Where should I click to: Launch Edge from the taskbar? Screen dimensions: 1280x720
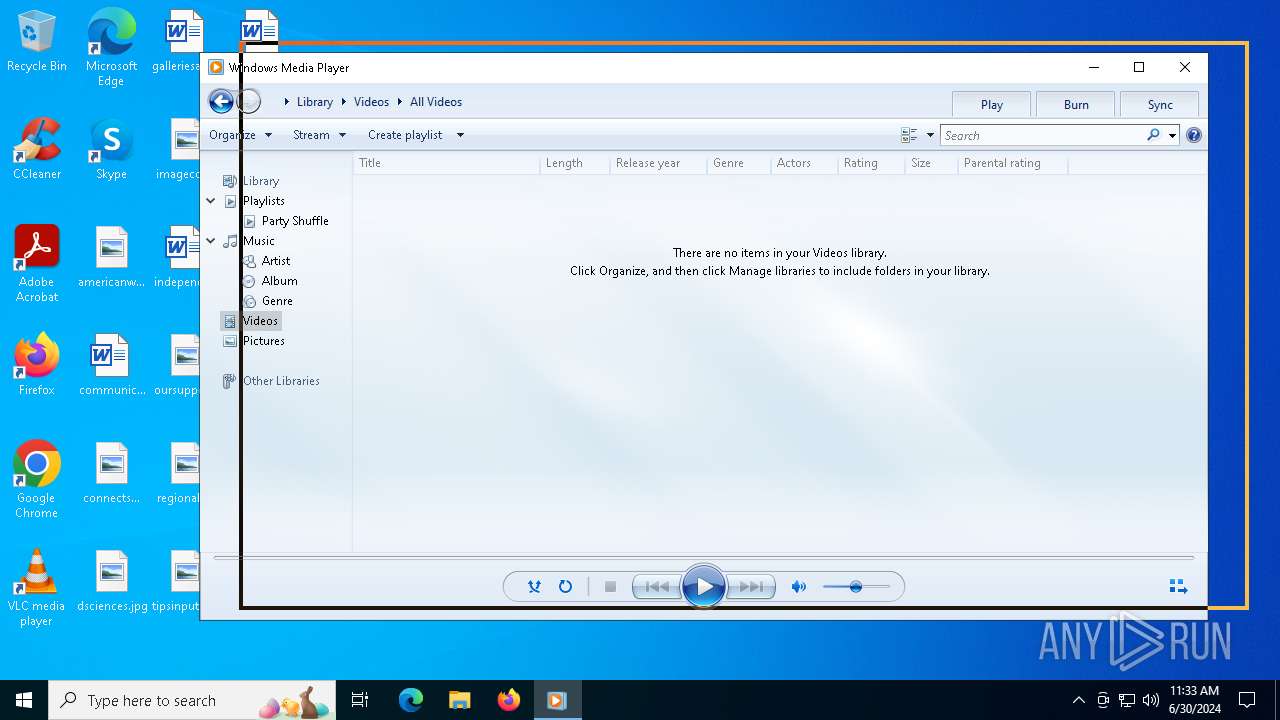pyautogui.click(x=411, y=700)
